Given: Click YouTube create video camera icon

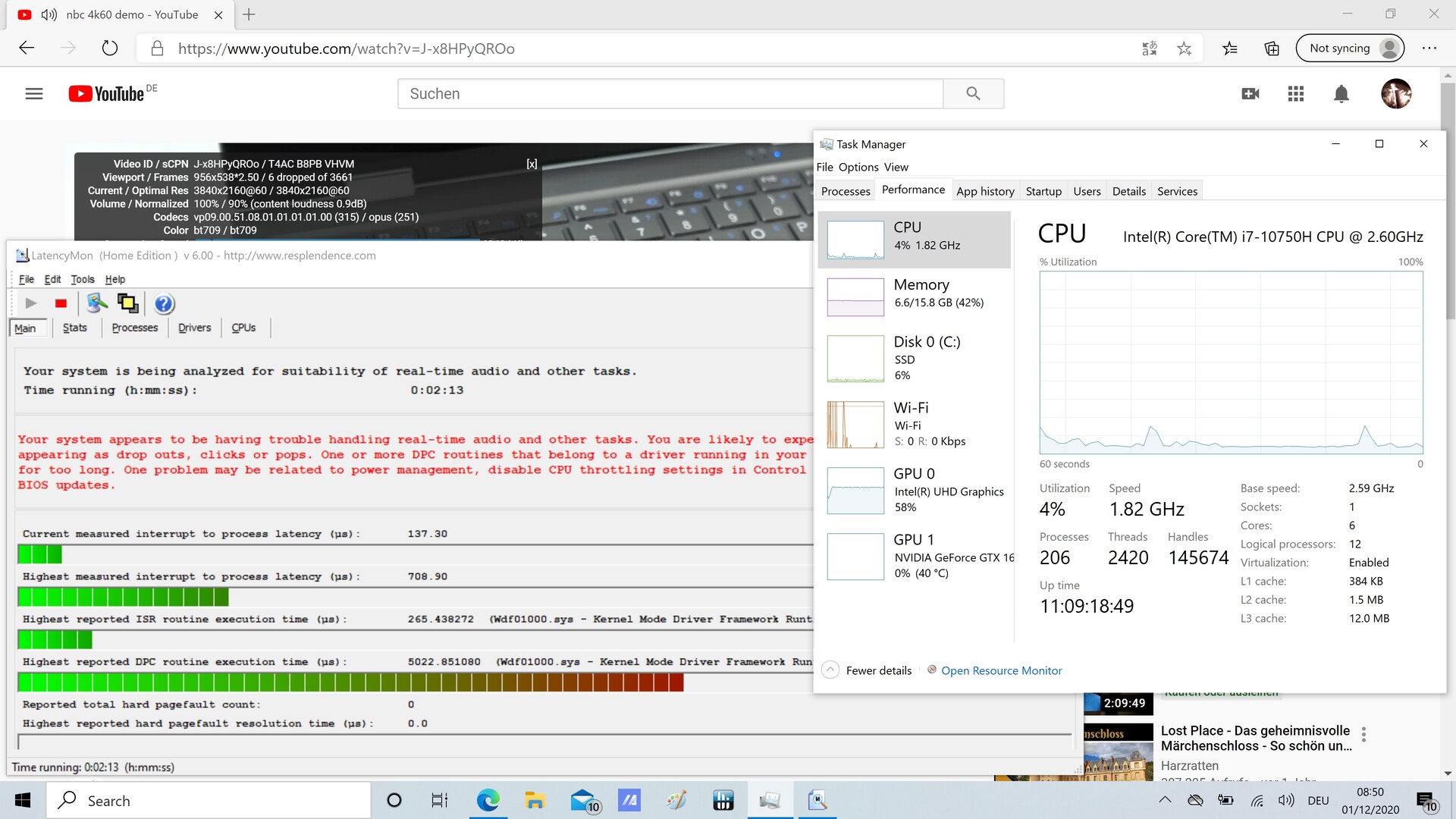Looking at the screenshot, I should click(x=1250, y=94).
